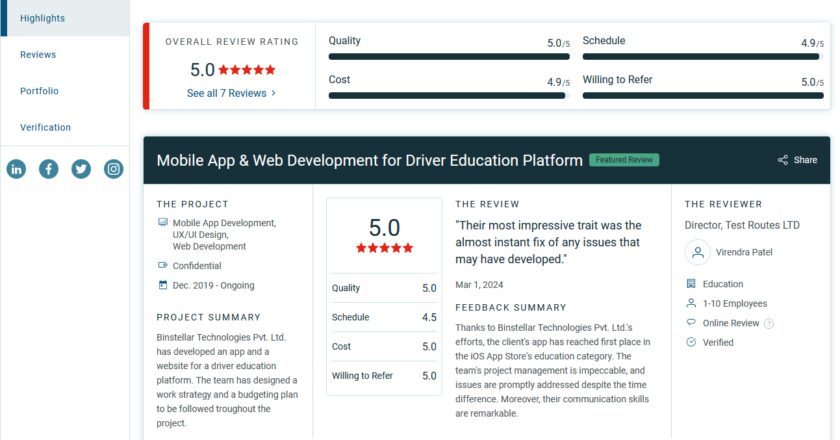Click the PROJECT SUMMARY heading

pos(208,317)
